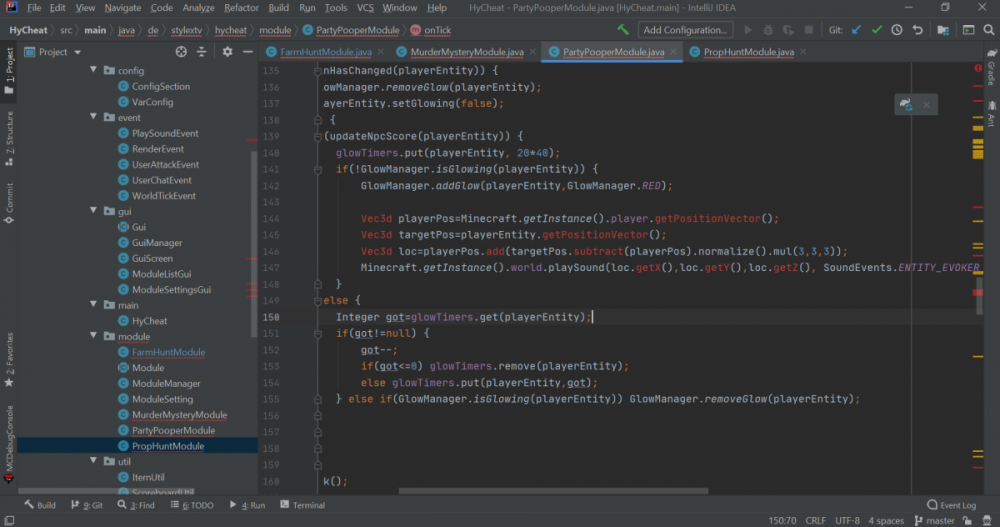Screen dimensions: 1000x527
Task: Collapse the gui folder
Action: [x=93, y=211]
